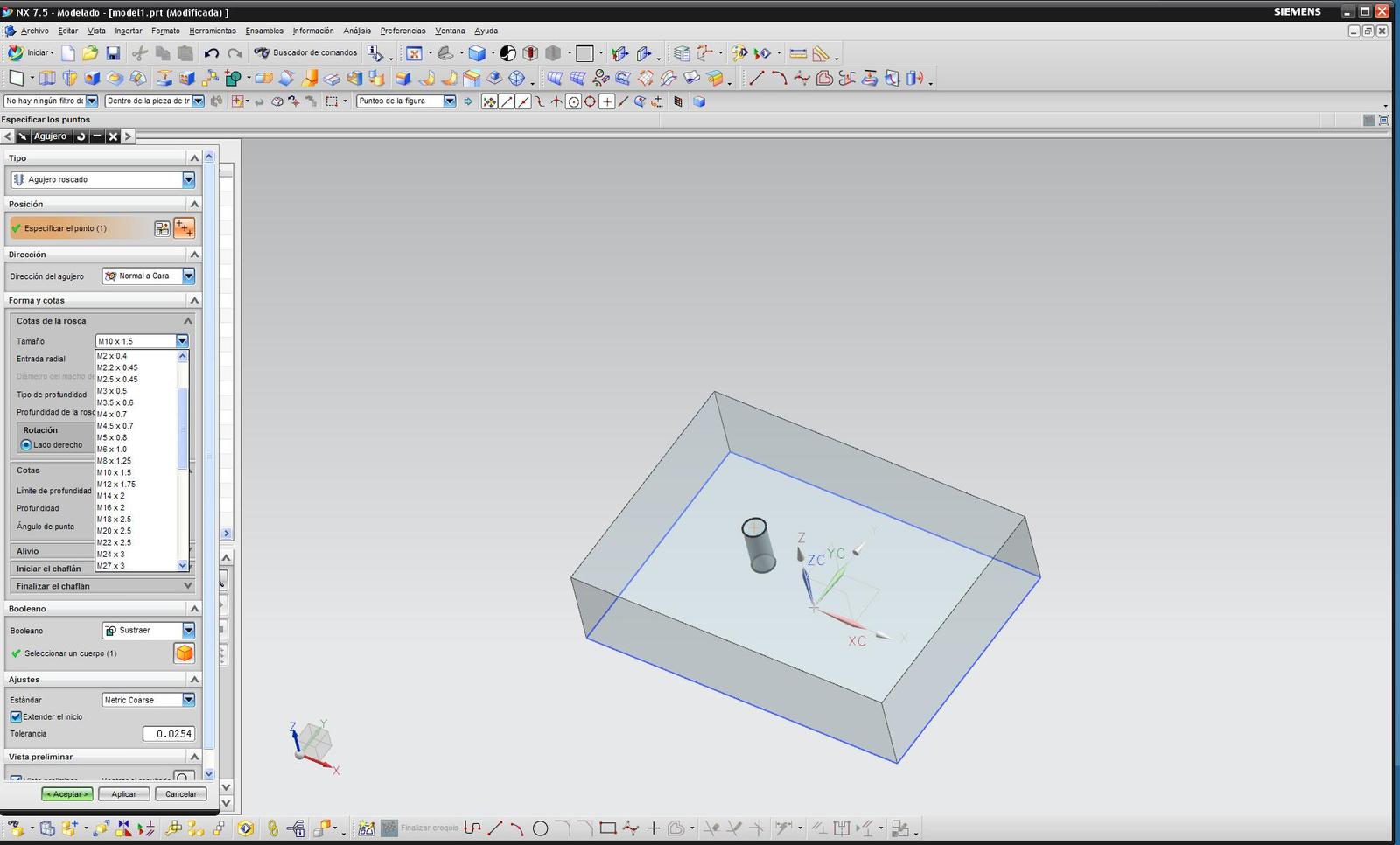This screenshot has height=845, width=1400.
Task: Click the Measure distance ruler icon
Action: pyautogui.click(x=798, y=53)
